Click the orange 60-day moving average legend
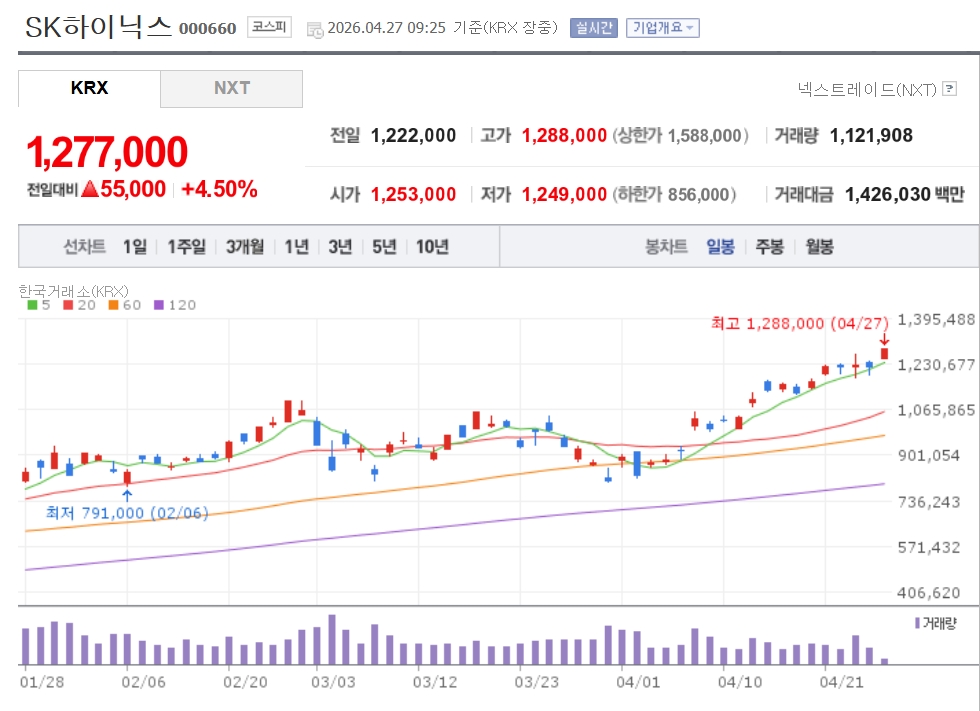Screen dimensions: 980x711 pyautogui.click(x=125, y=305)
